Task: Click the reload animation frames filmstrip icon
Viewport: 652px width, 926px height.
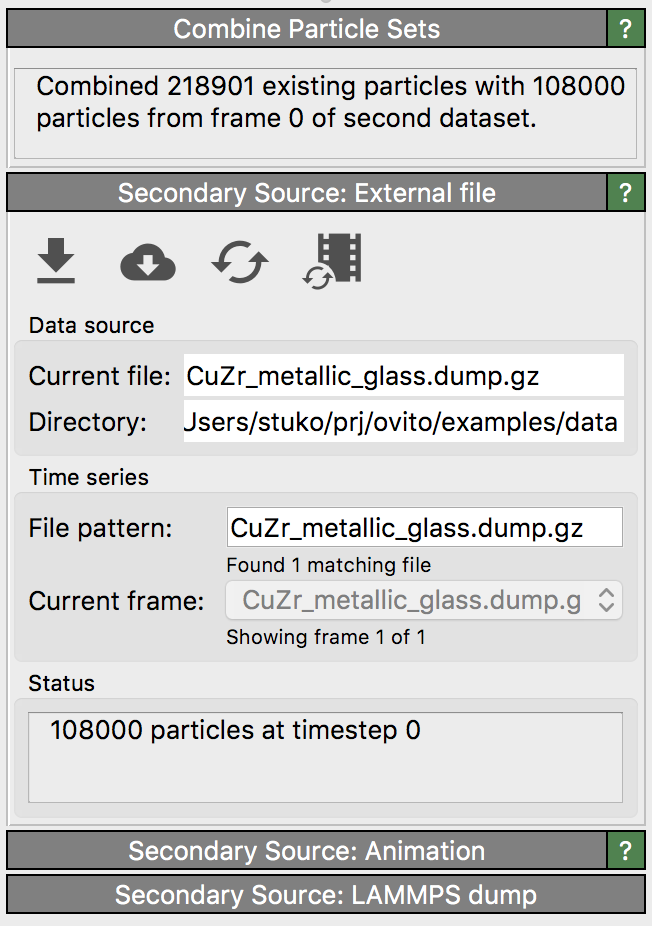Action: point(333,261)
